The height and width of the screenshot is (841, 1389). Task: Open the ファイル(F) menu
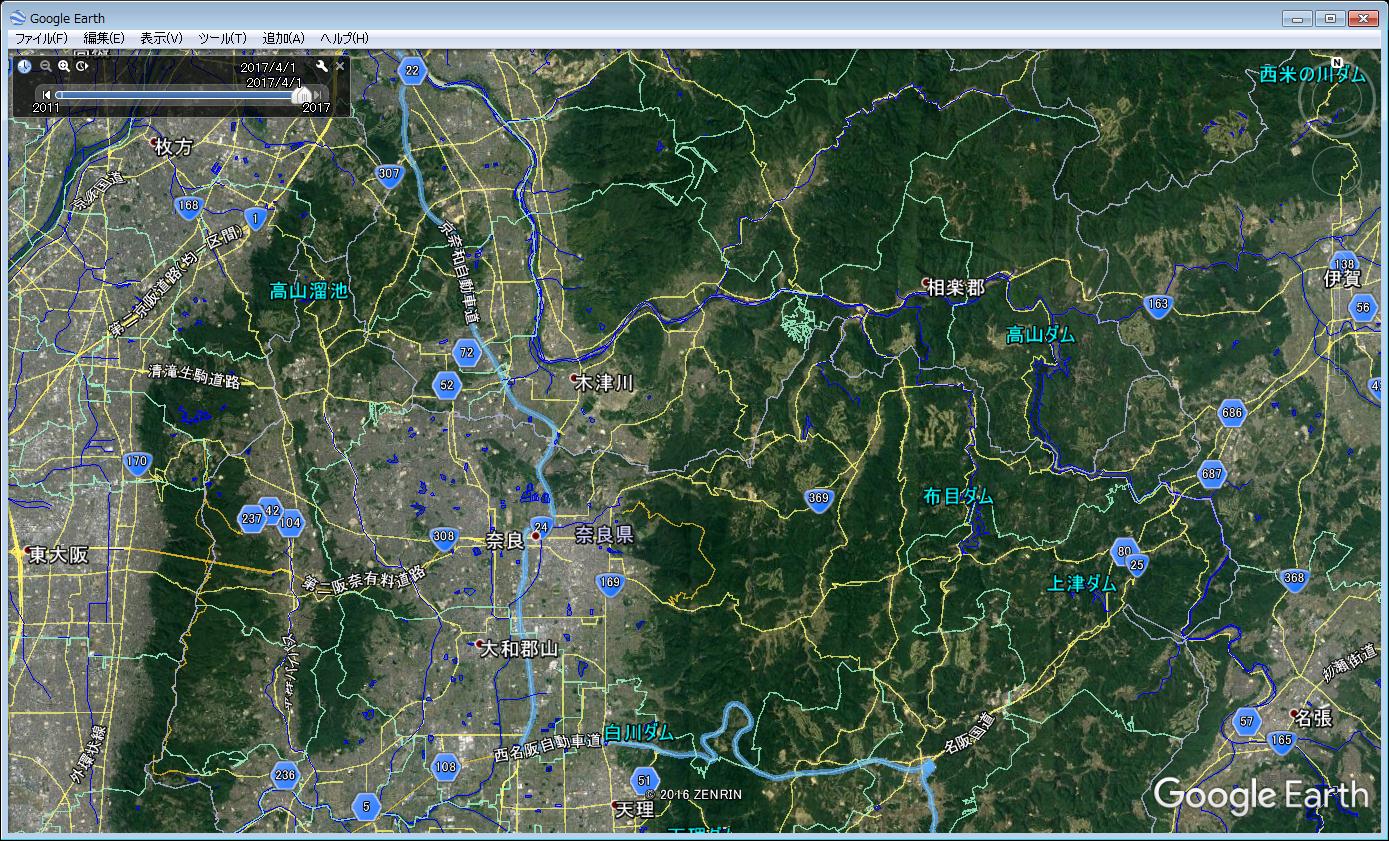pos(41,38)
